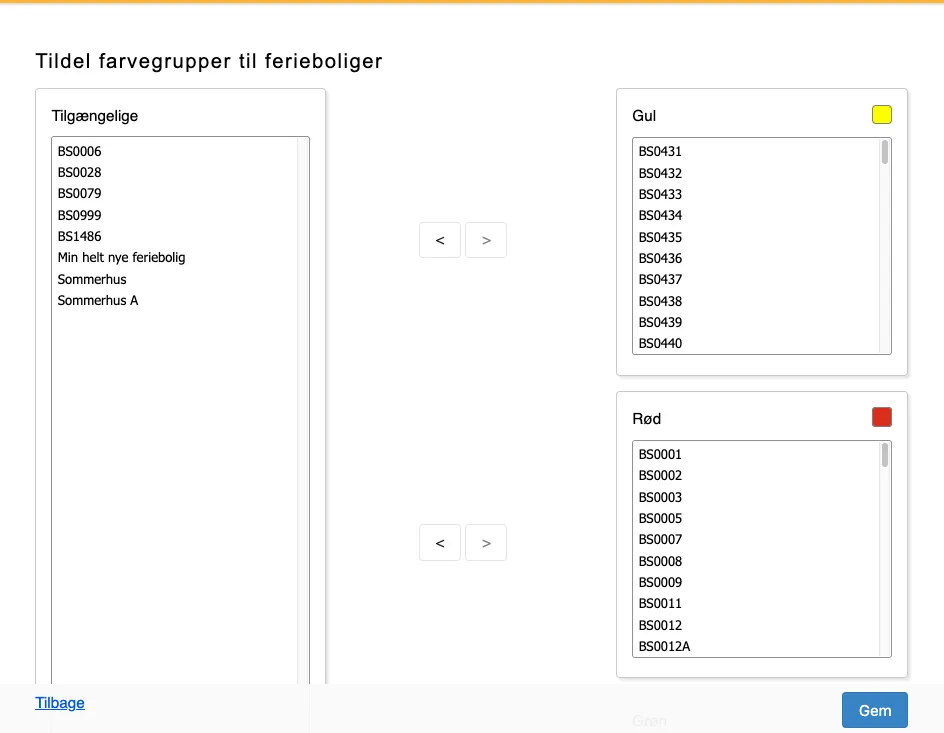
Task: Select BS0431 in the Gul list
Action: click(660, 151)
